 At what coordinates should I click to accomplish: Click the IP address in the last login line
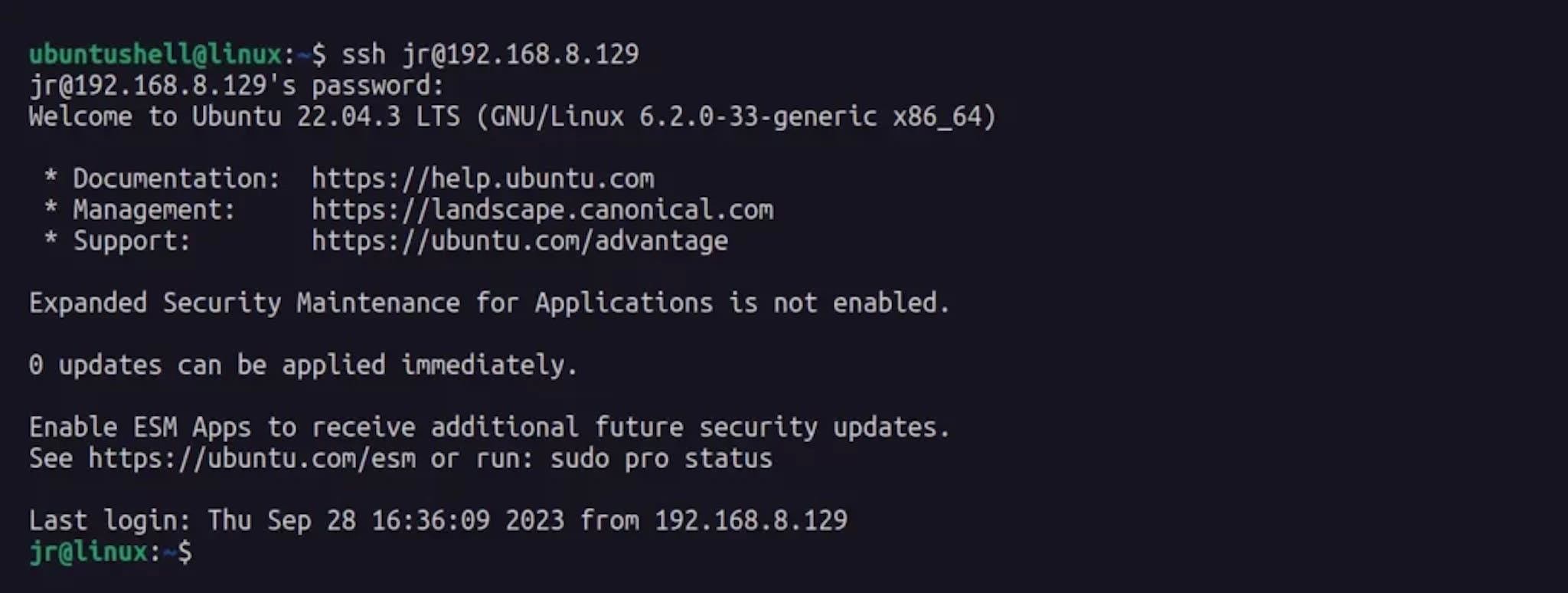point(750,520)
